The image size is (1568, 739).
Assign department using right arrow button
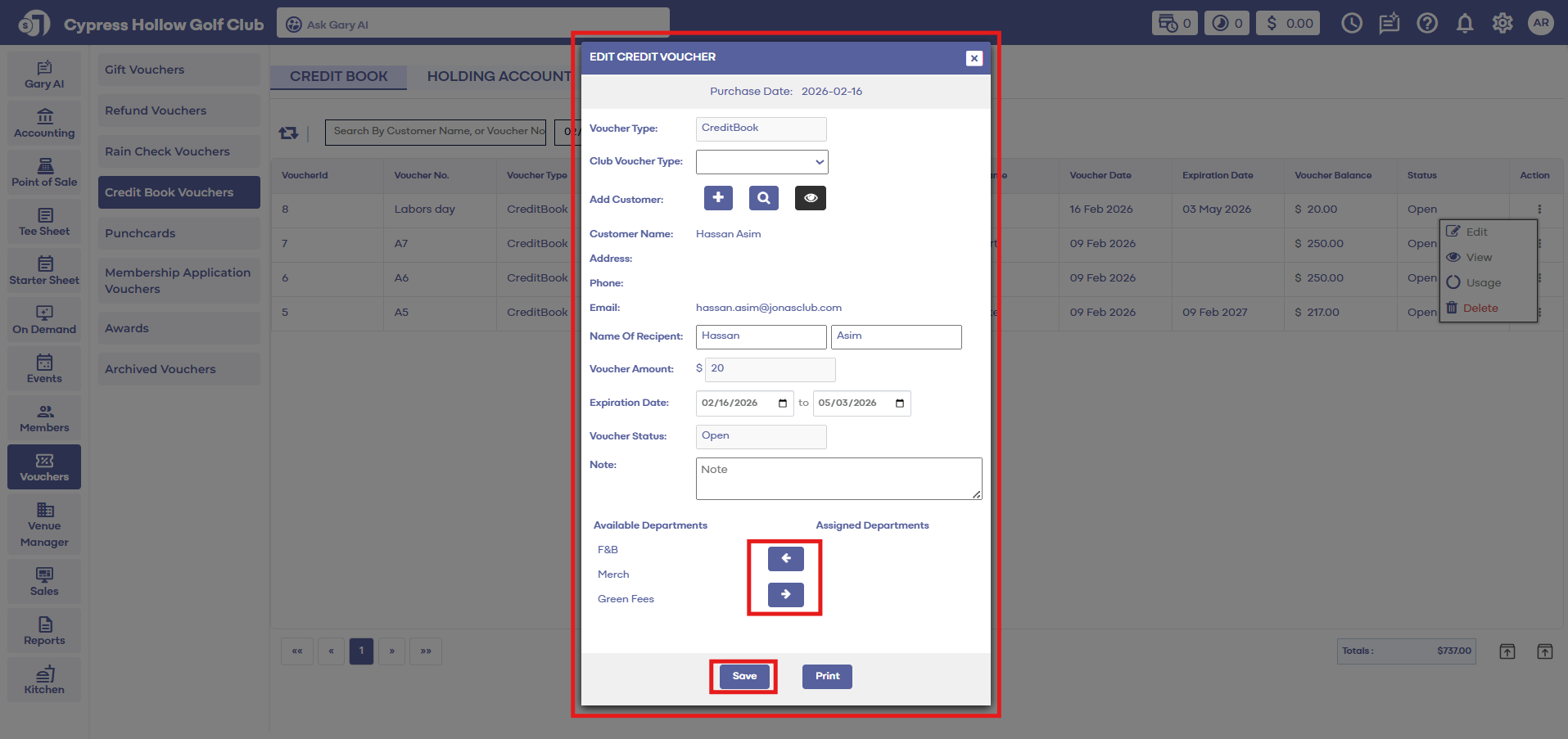coord(785,595)
